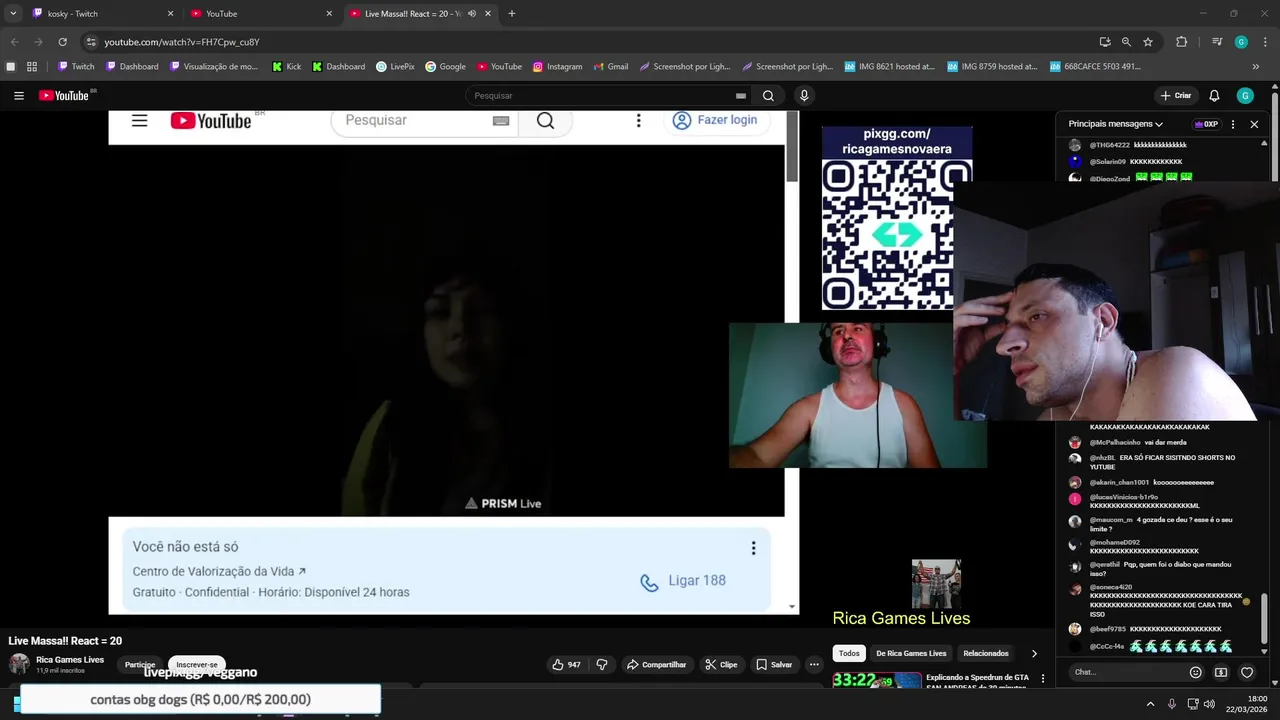Open the Instagram bookmark
1280x720 pixels.
(x=557, y=67)
